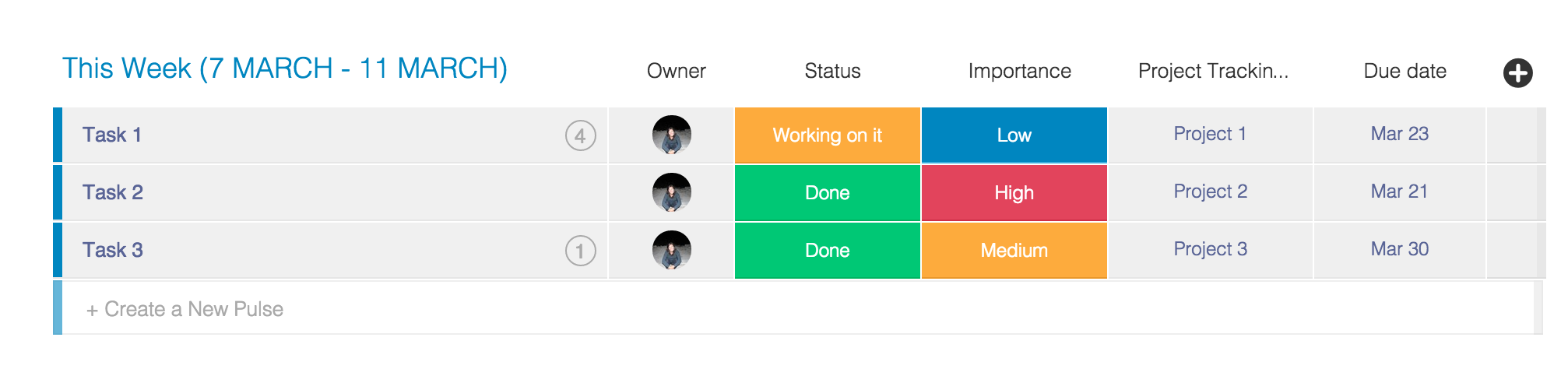Select the High importance cell

point(1014,193)
